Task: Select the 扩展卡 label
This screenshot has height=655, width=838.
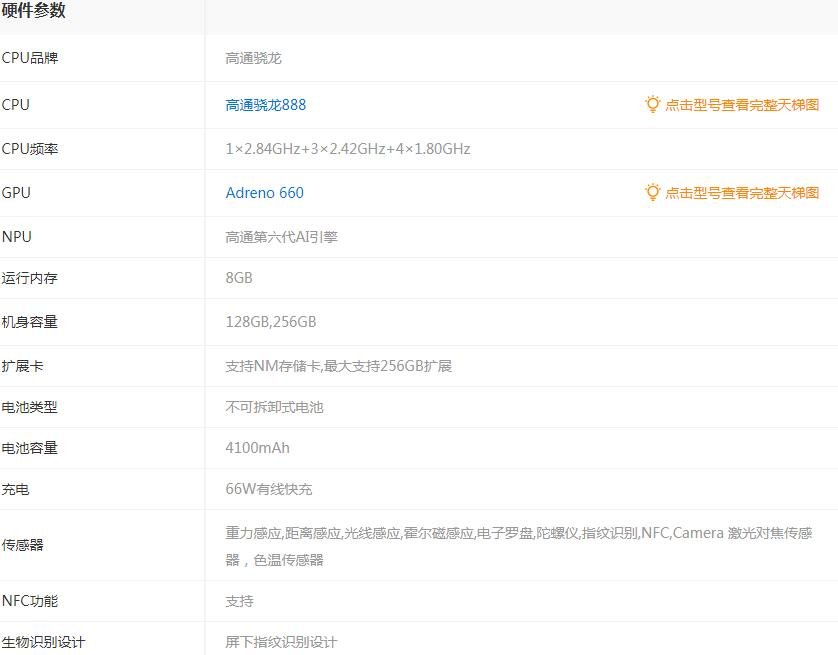Action: (x=22, y=366)
